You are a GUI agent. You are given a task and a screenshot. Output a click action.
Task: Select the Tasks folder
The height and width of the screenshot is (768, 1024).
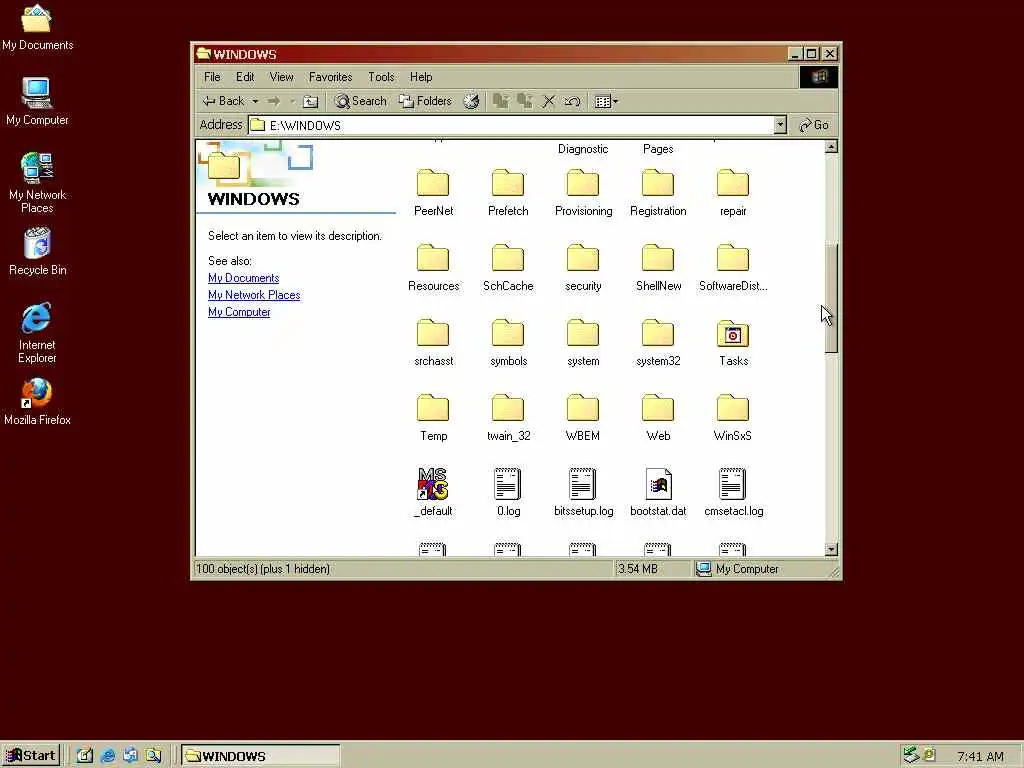733,342
